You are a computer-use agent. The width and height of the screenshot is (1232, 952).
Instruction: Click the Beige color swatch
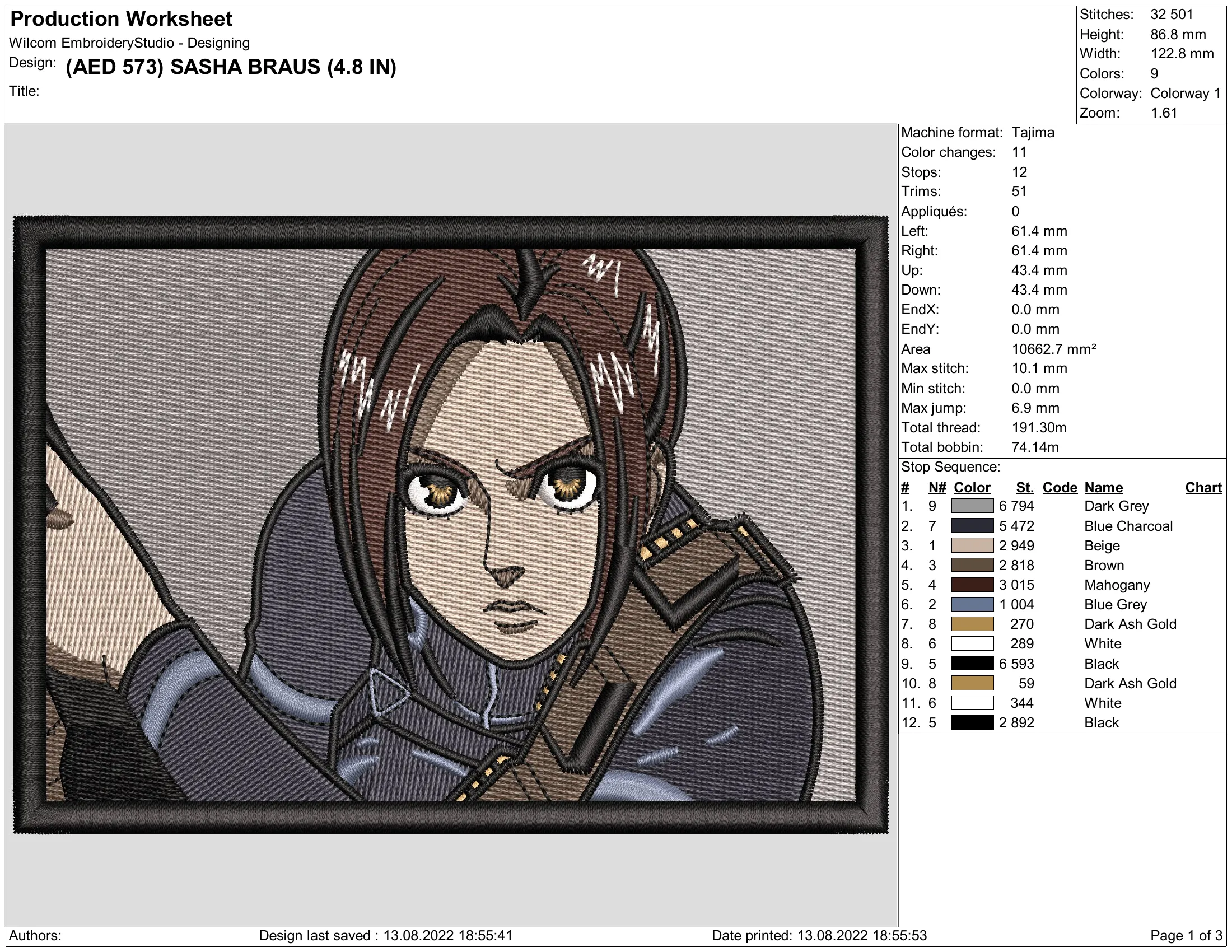(972, 545)
